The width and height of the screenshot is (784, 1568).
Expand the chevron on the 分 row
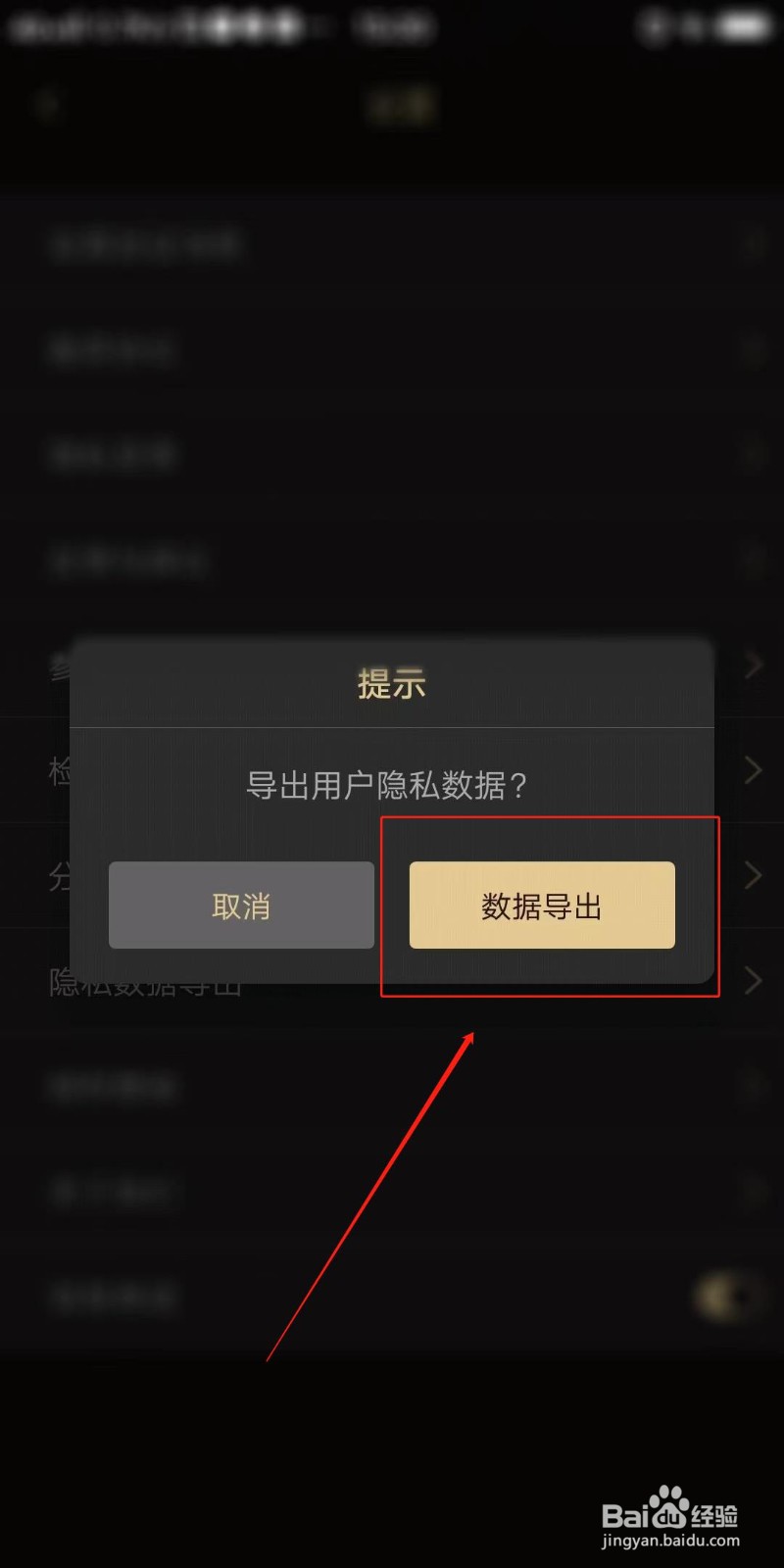753,875
